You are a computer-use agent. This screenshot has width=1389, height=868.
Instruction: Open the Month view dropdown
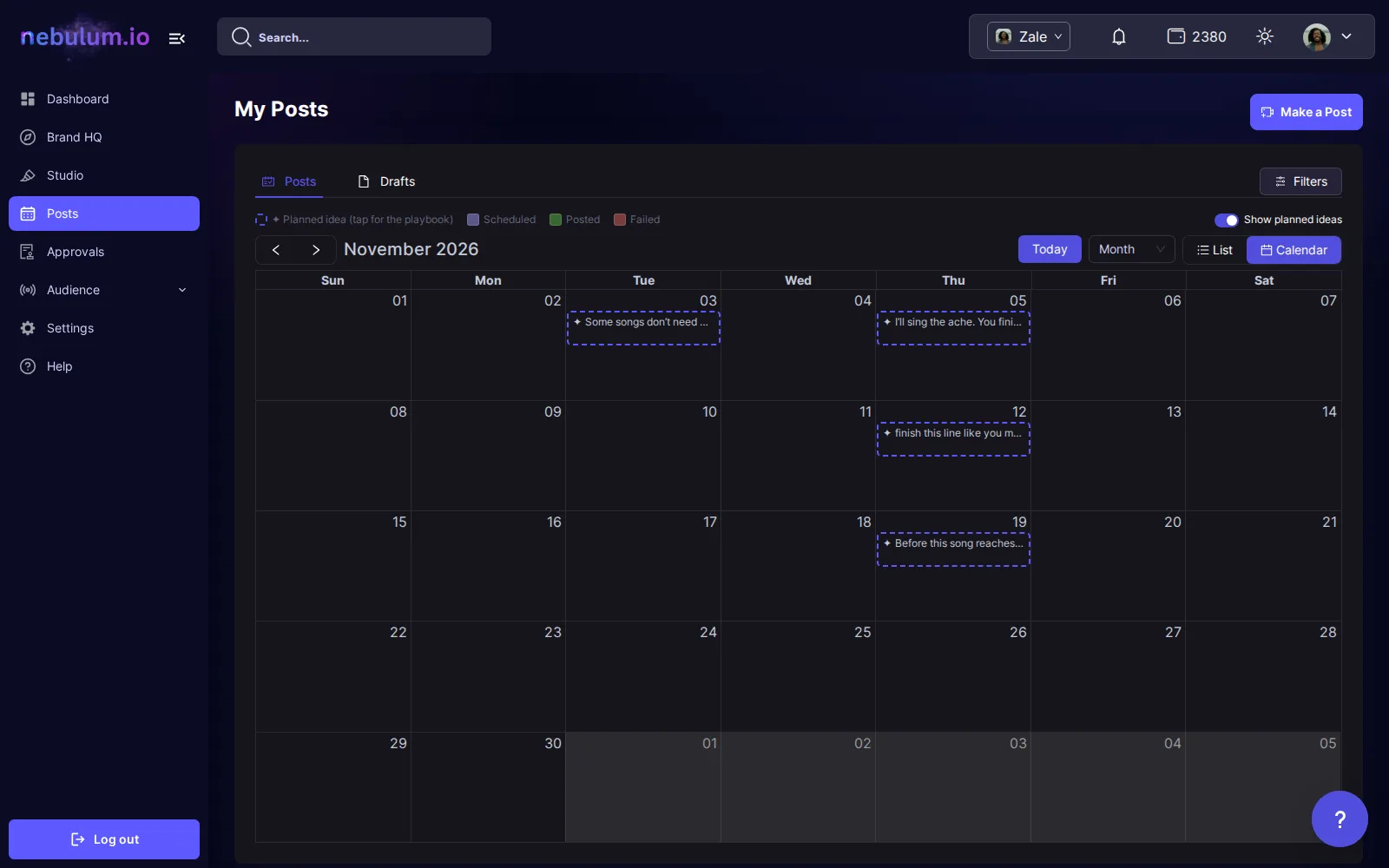pyautogui.click(x=1131, y=249)
